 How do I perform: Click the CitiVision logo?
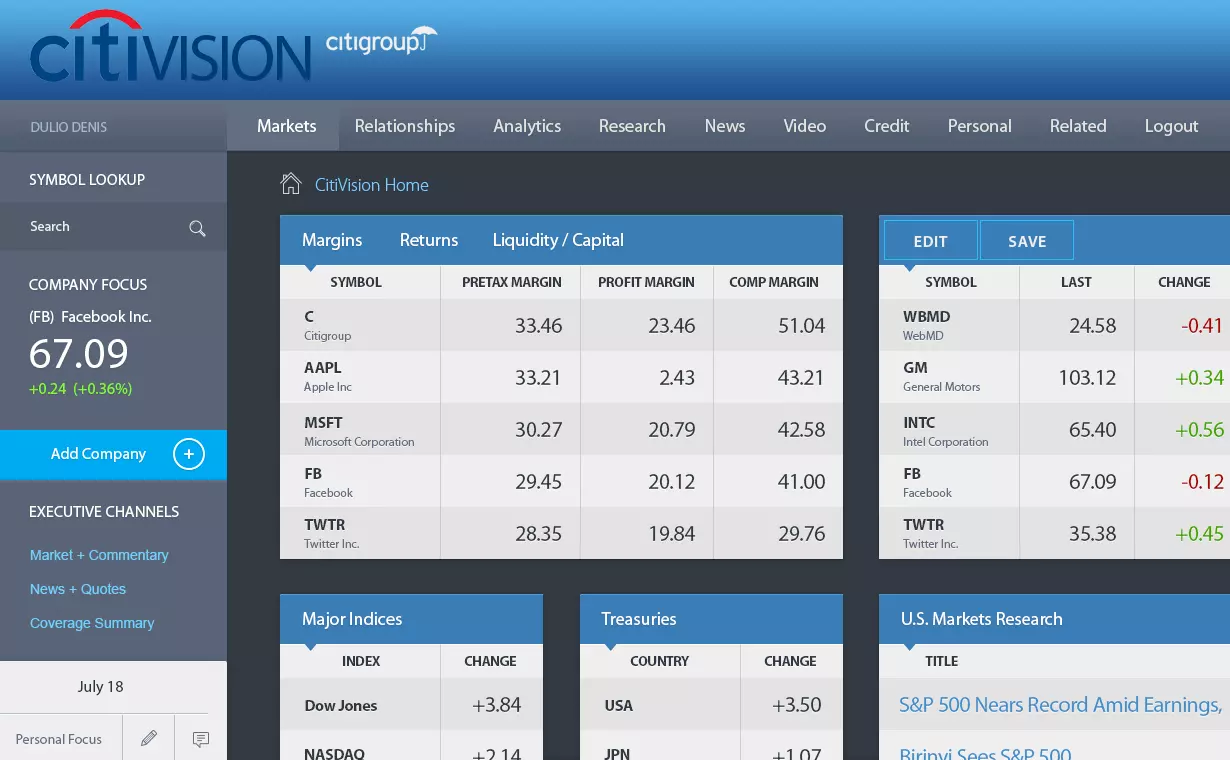coord(170,46)
